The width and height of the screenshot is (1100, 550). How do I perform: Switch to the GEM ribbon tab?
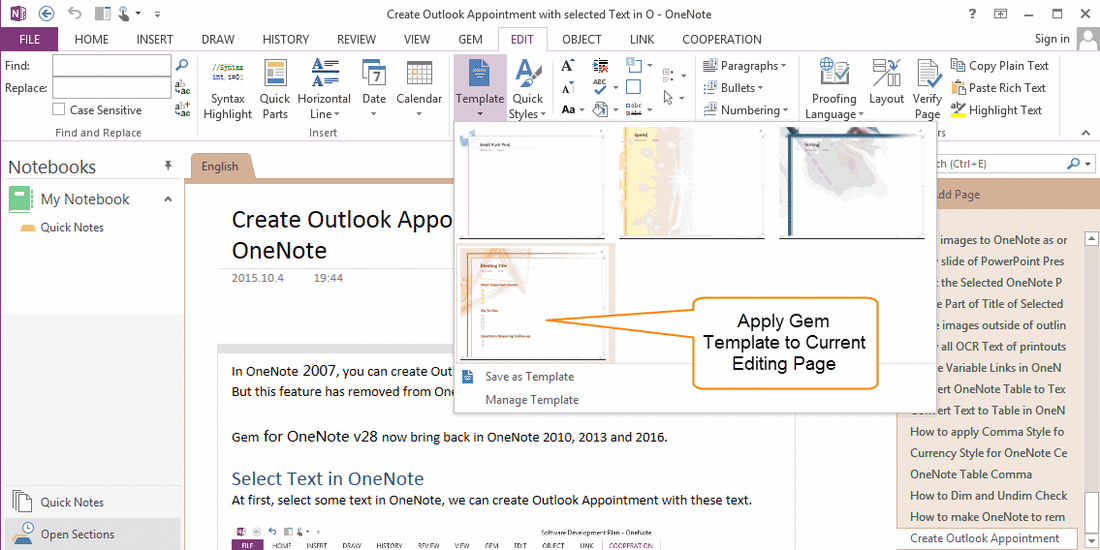(470, 39)
